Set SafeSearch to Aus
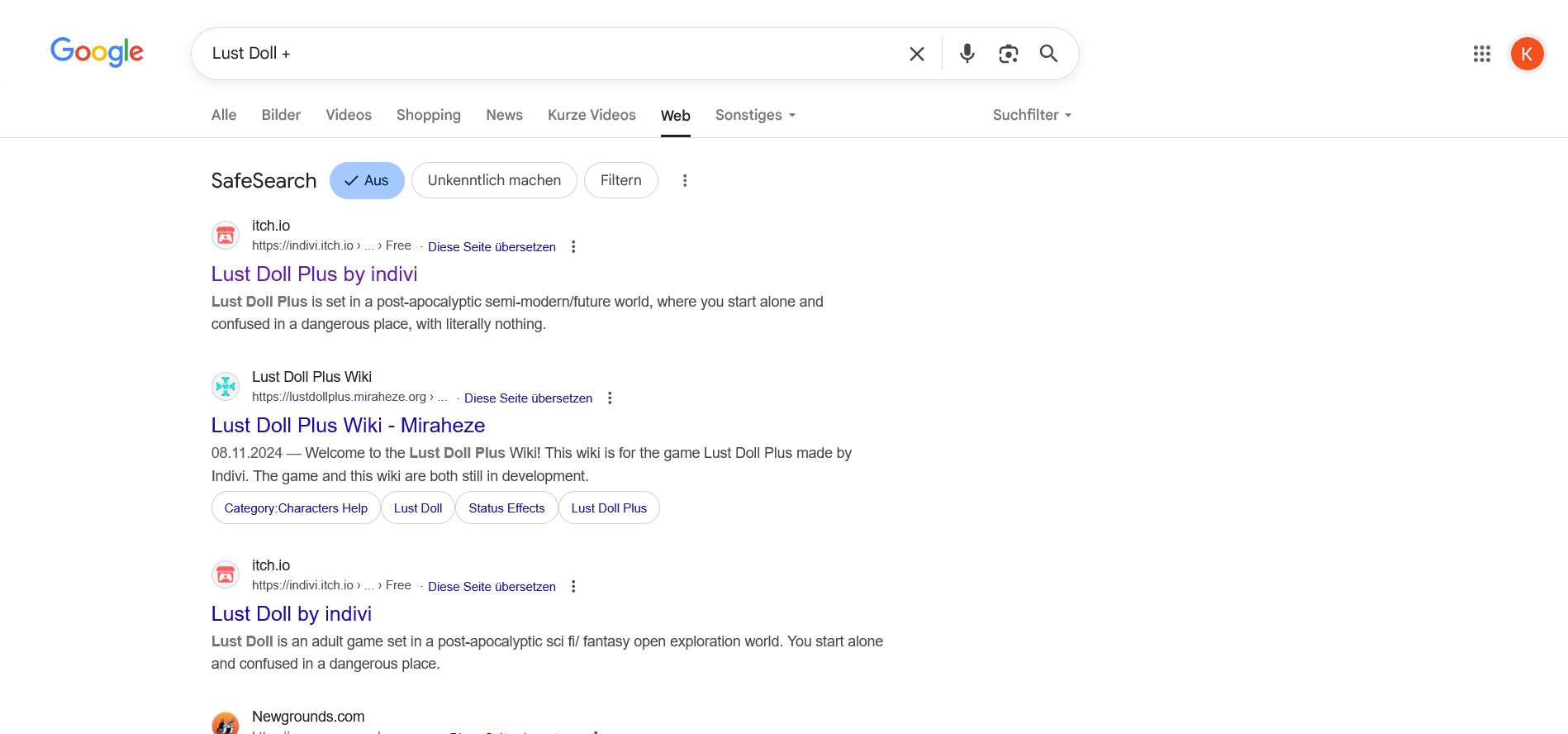This screenshot has height=734, width=1568. 367,180
